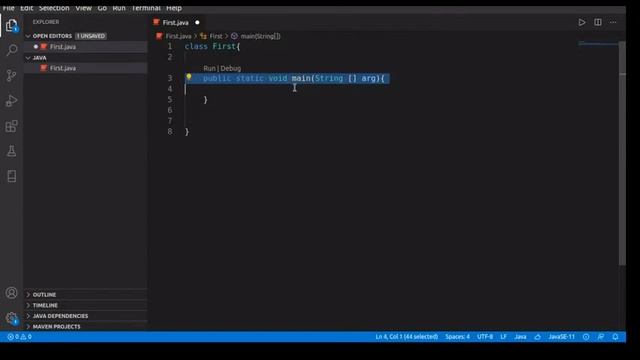The height and width of the screenshot is (360, 640).
Task: Select the First.java editor tab
Action: click(x=178, y=22)
